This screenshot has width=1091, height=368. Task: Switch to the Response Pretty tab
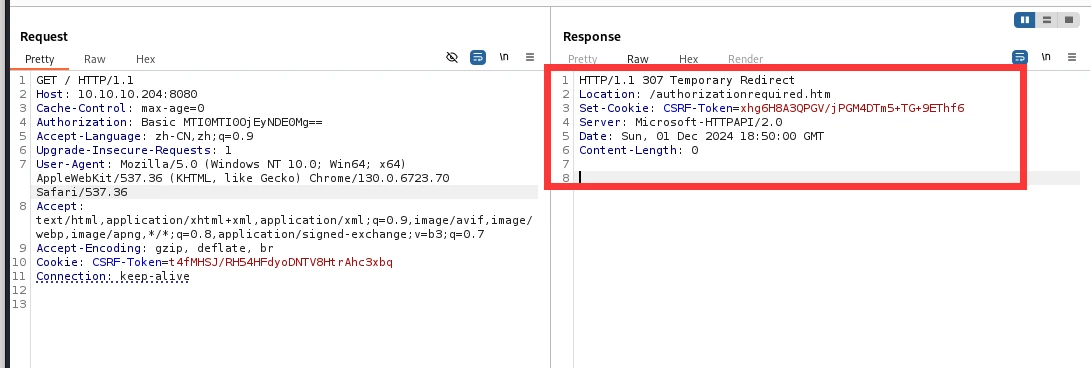point(582,59)
